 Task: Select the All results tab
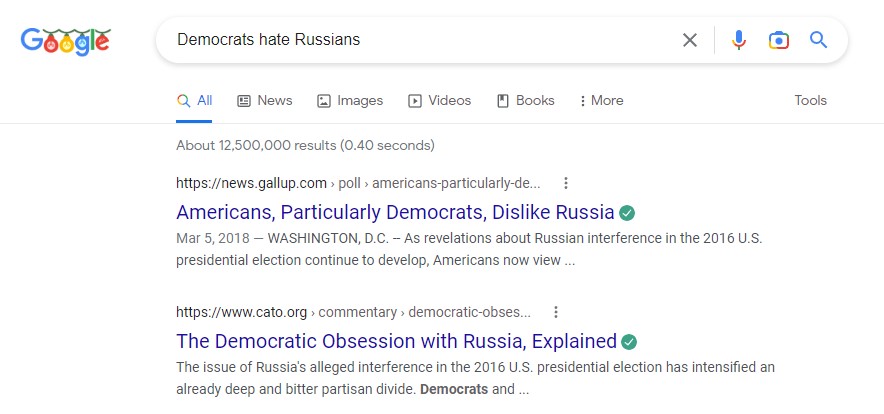pyautogui.click(x=194, y=101)
